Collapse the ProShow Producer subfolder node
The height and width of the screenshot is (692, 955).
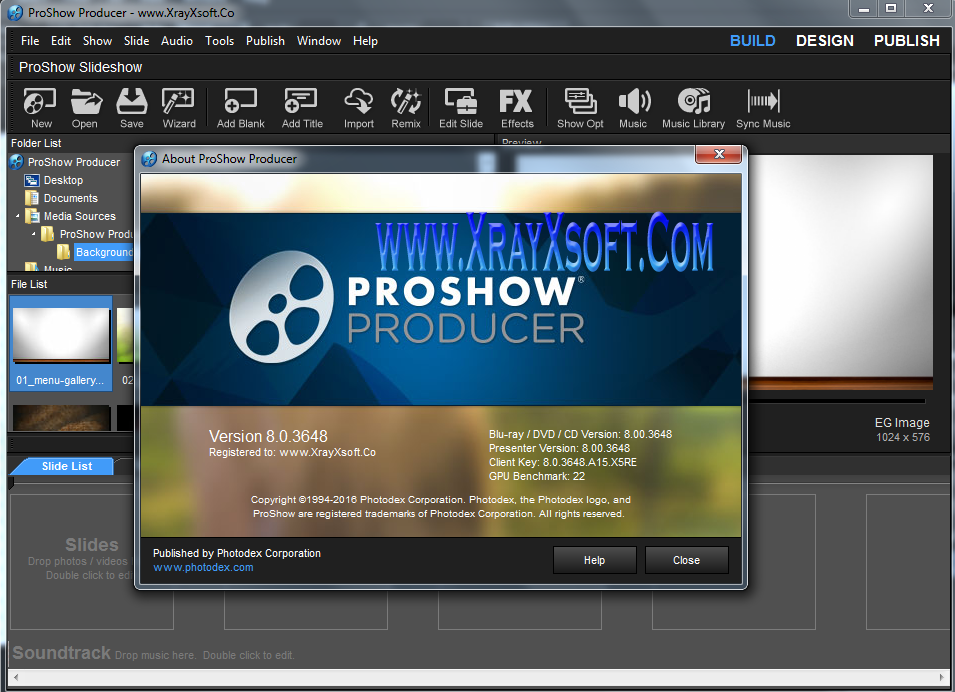click(33, 234)
